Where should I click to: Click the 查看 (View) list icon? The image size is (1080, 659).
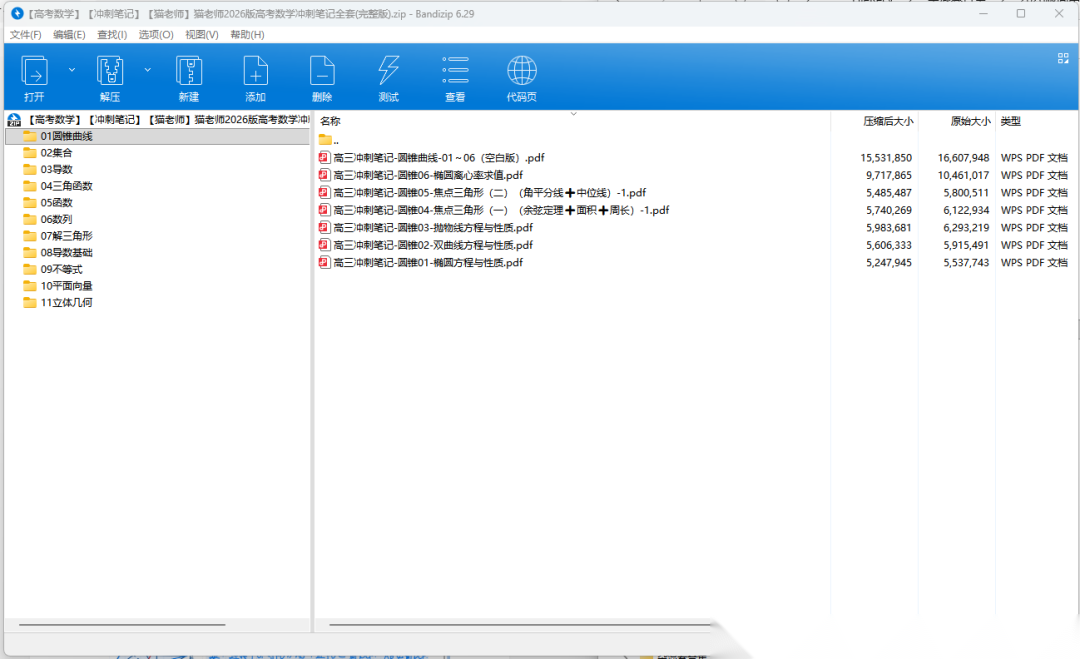tap(455, 71)
